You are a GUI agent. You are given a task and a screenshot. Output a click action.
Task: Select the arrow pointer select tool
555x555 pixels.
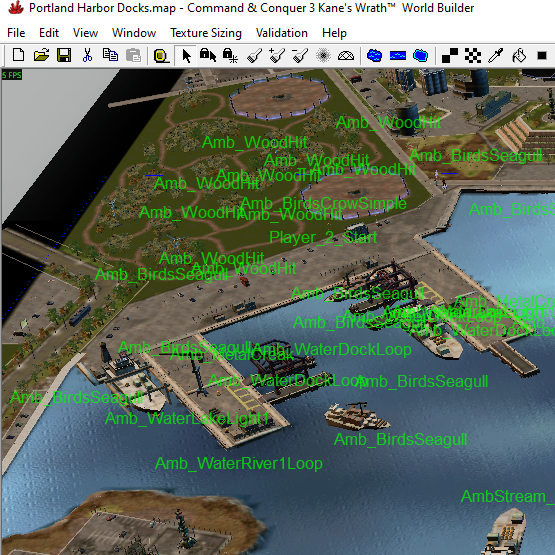point(186,56)
